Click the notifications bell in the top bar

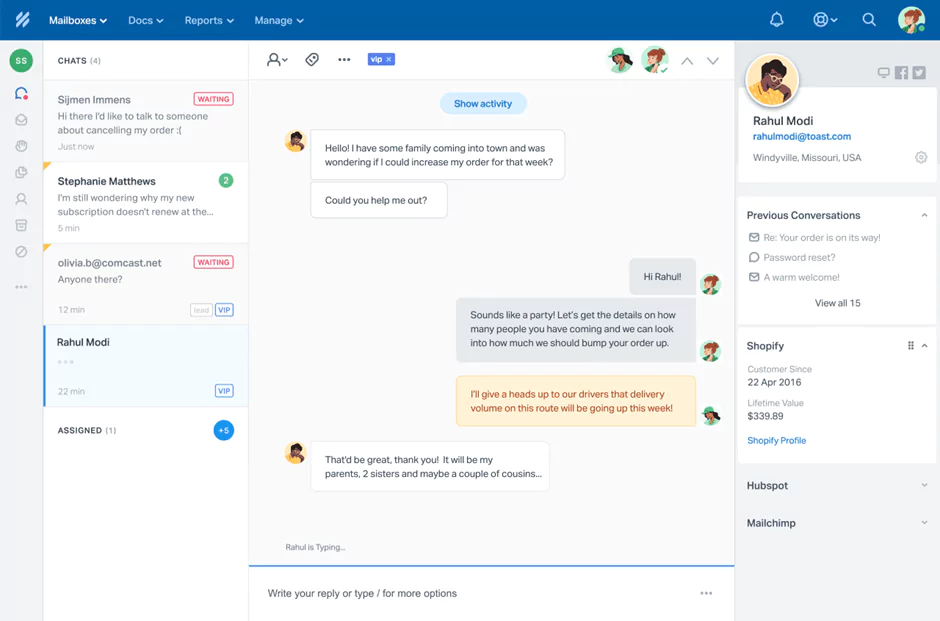[776, 19]
